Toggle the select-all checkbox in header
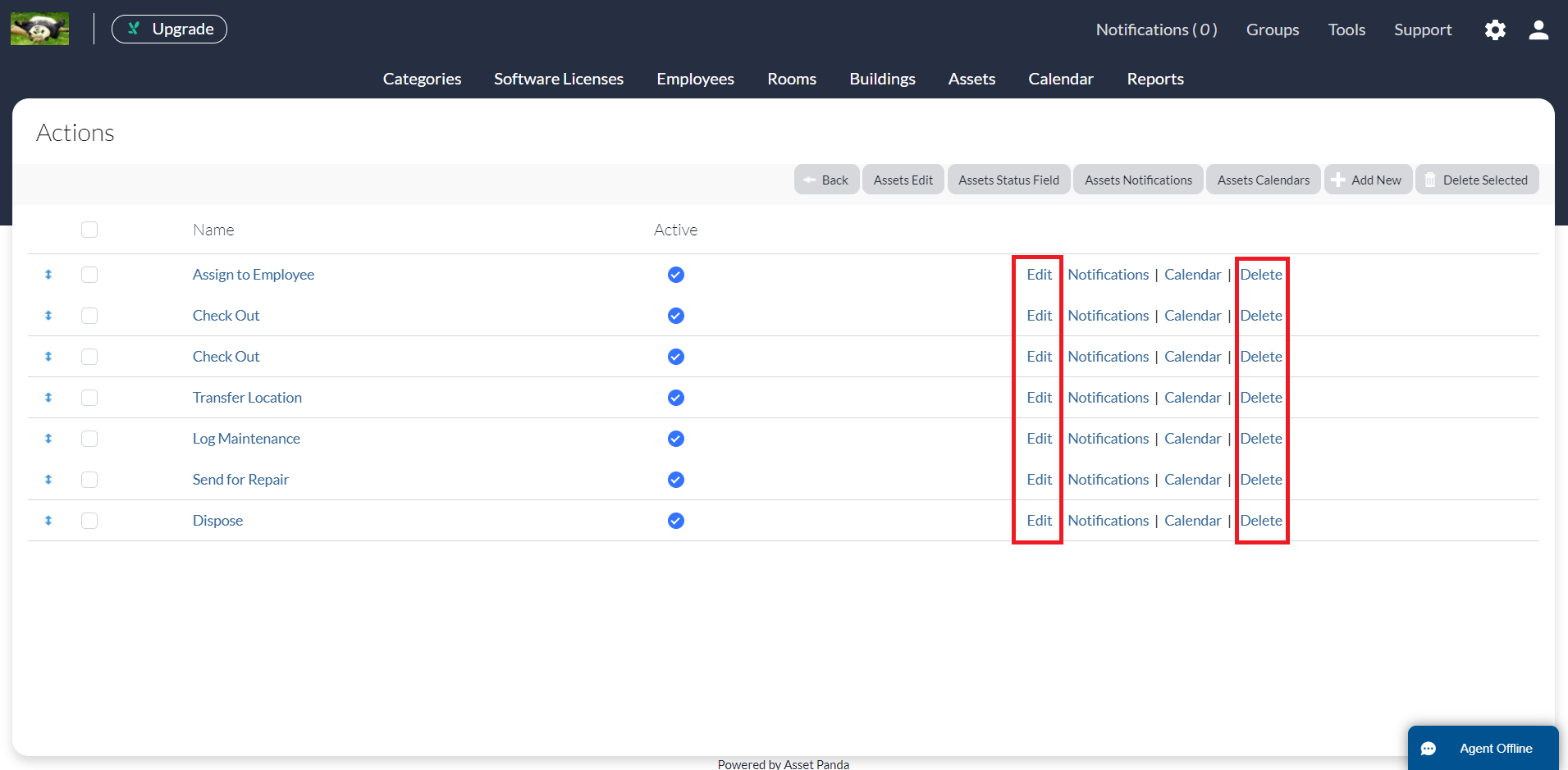1568x770 pixels. (89, 230)
